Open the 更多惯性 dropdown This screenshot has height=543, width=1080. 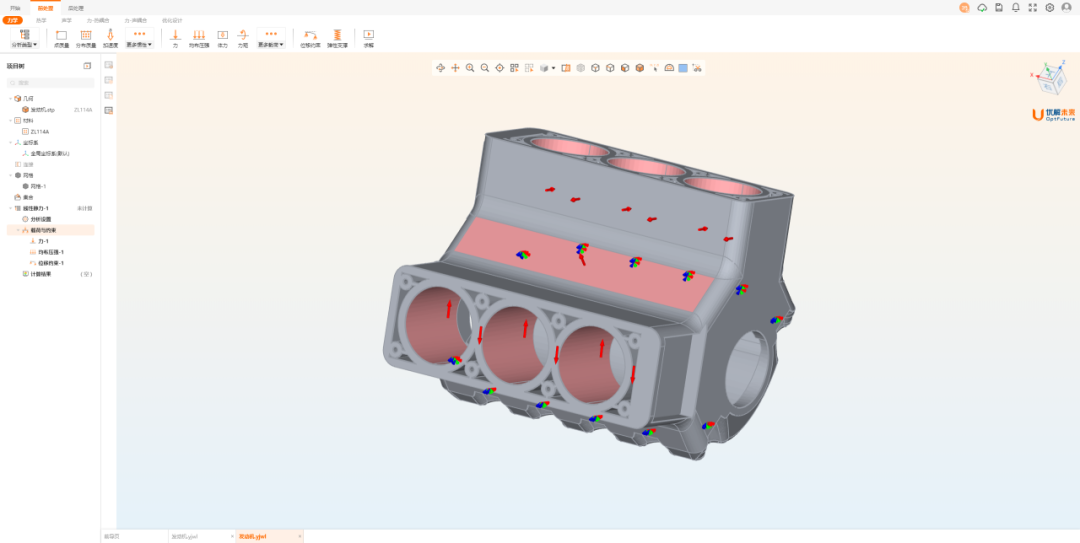[x=140, y=39]
